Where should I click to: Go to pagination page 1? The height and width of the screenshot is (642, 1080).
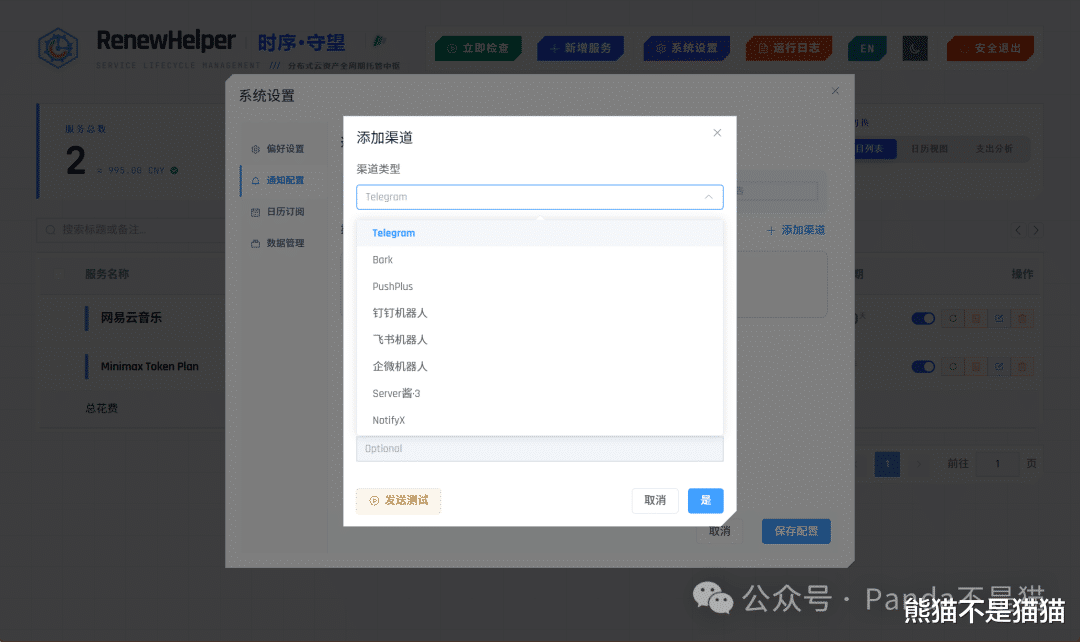tap(887, 464)
